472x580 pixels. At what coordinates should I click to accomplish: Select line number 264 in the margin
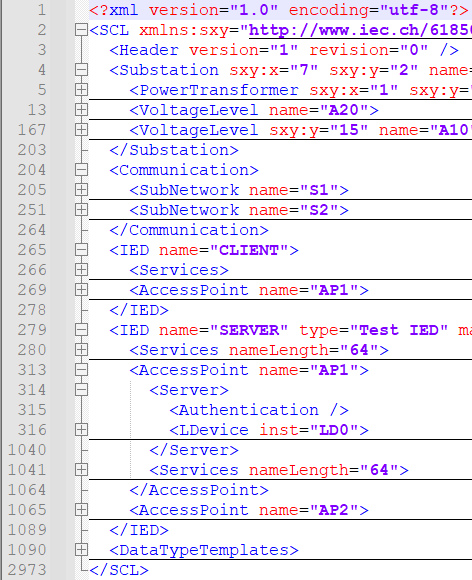pyautogui.click(x=32, y=230)
